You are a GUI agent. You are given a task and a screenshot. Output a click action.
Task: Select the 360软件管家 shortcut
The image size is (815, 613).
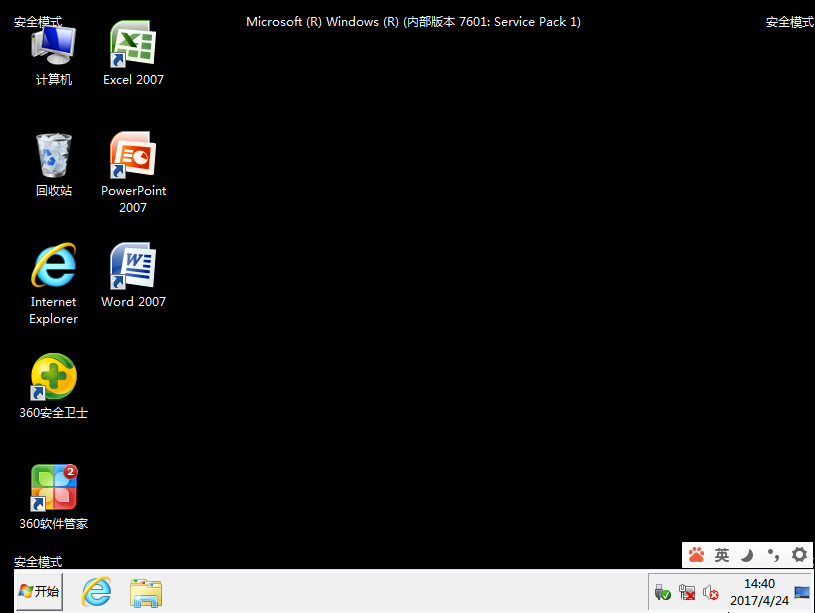click(x=54, y=488)
